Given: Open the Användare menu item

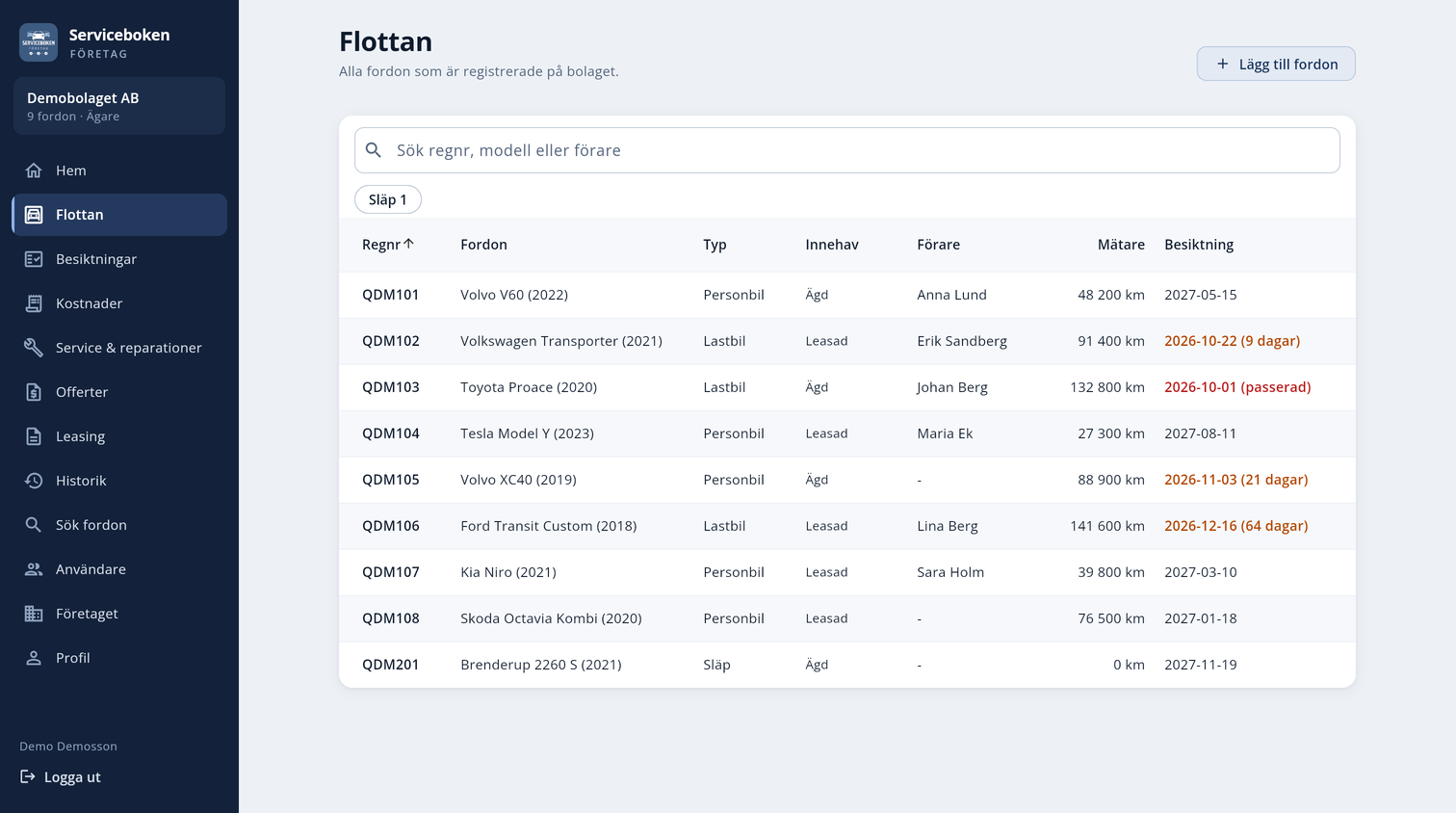Looking at the screenshot, I should (119, 569).
